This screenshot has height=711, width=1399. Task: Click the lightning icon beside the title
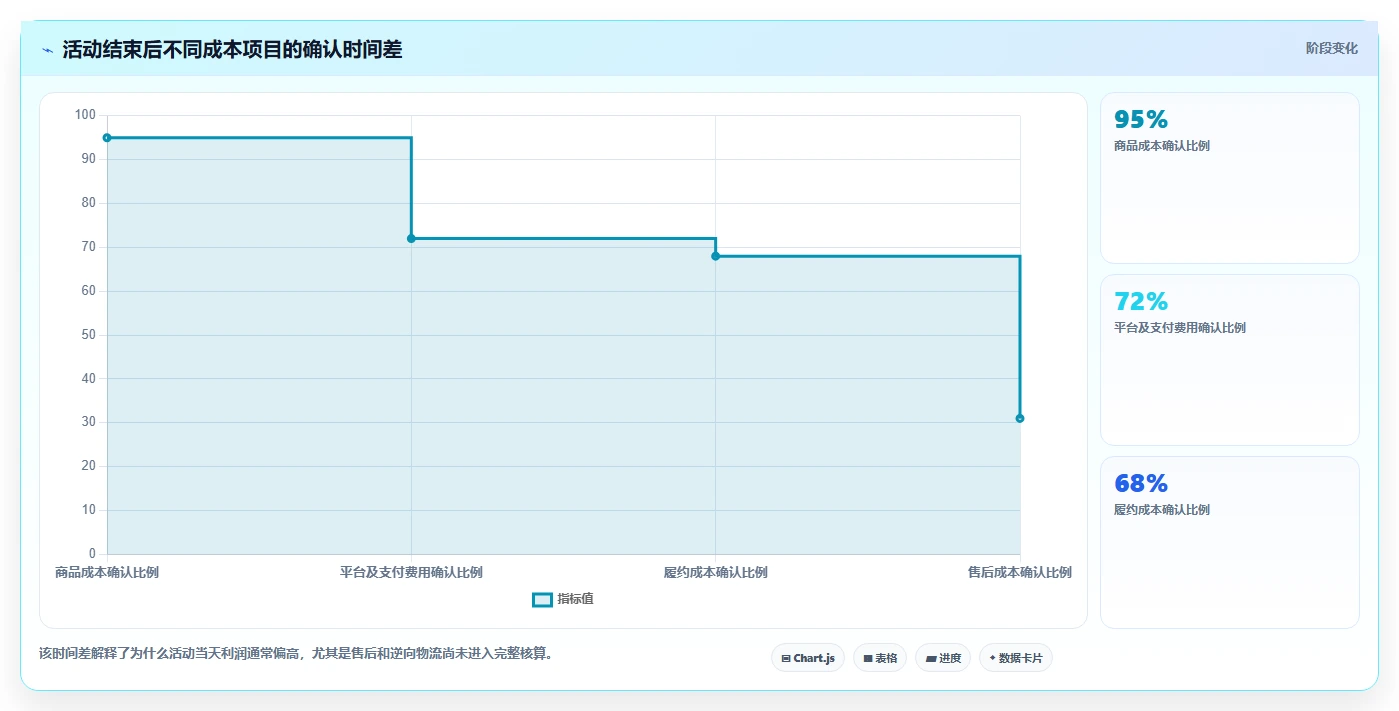pos(47,50)
